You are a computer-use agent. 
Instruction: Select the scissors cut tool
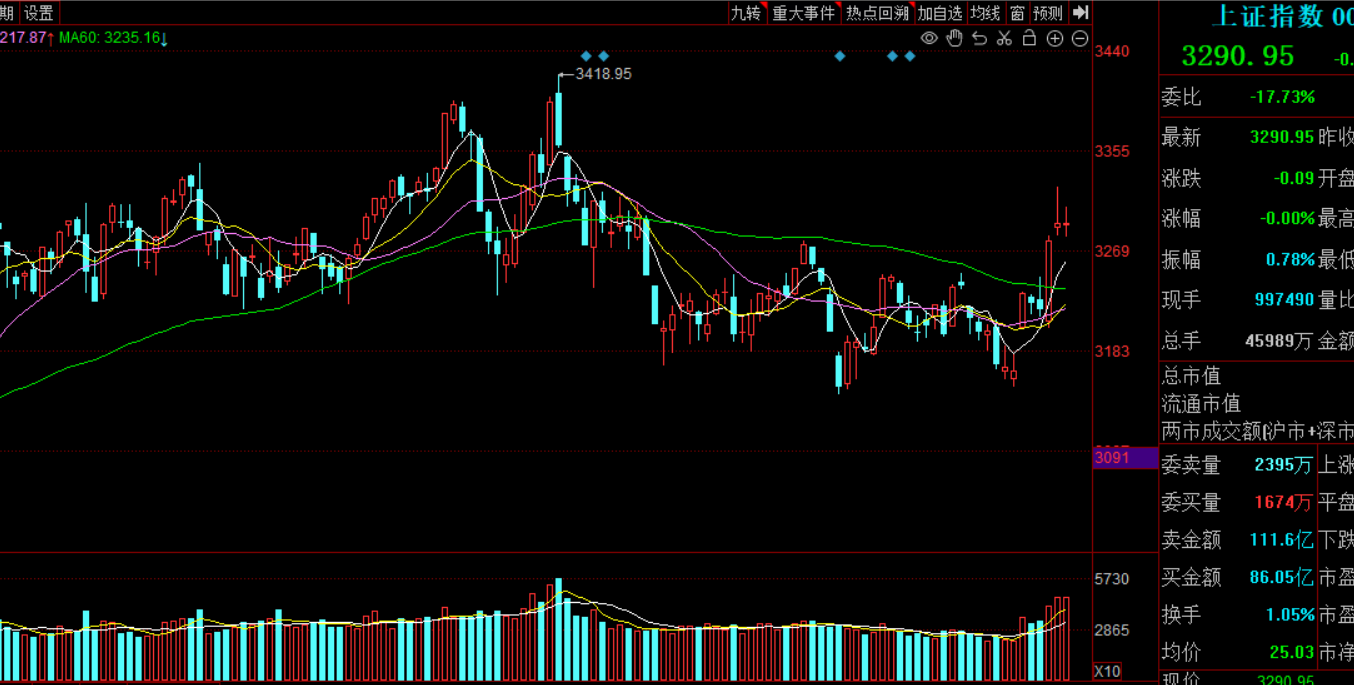pyautogui.click(x=1004, y=38)
